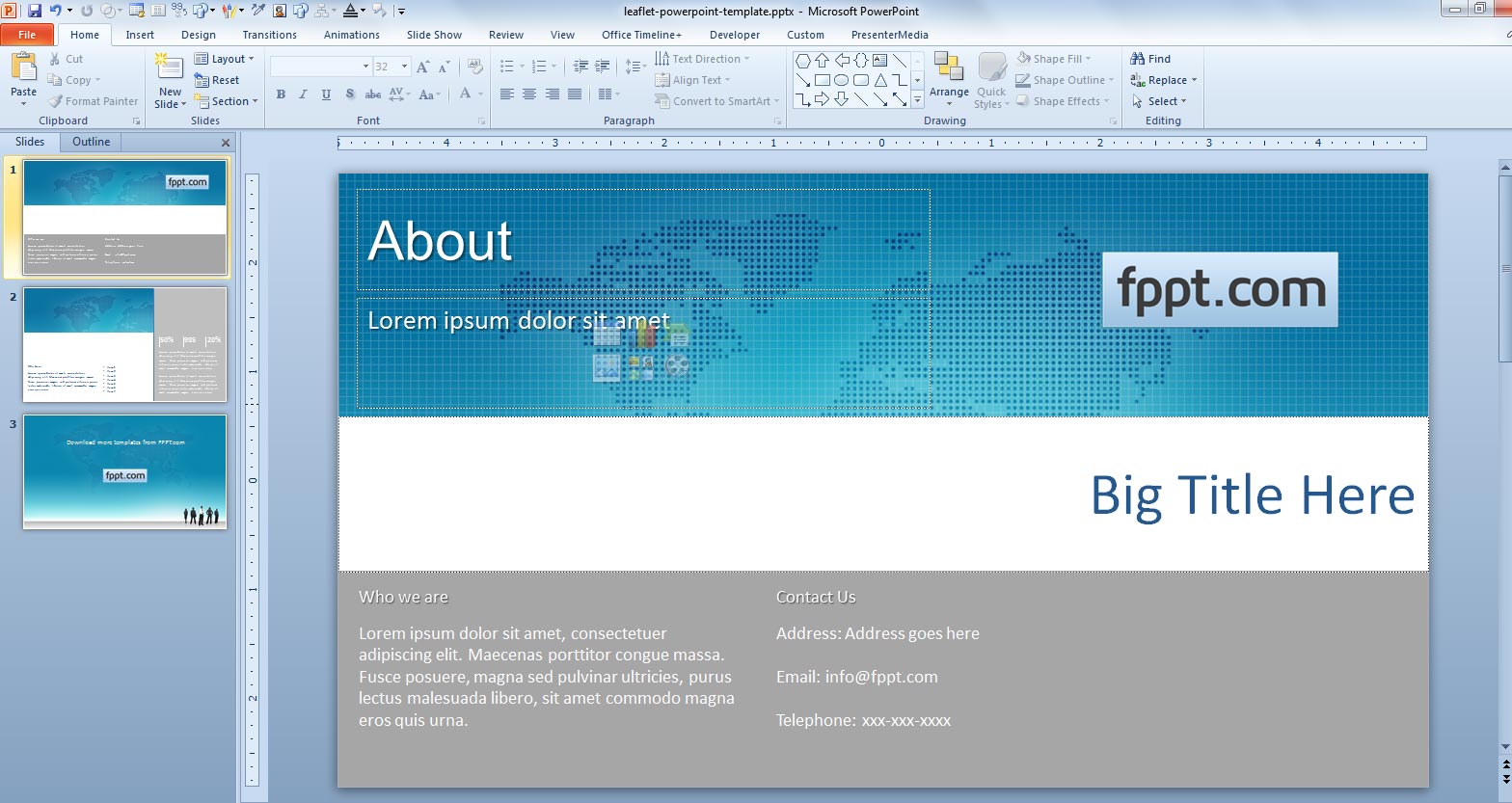Open the Layout dropdown
The height and width of the screenshot is (803, 1512).
coord(225,59)
